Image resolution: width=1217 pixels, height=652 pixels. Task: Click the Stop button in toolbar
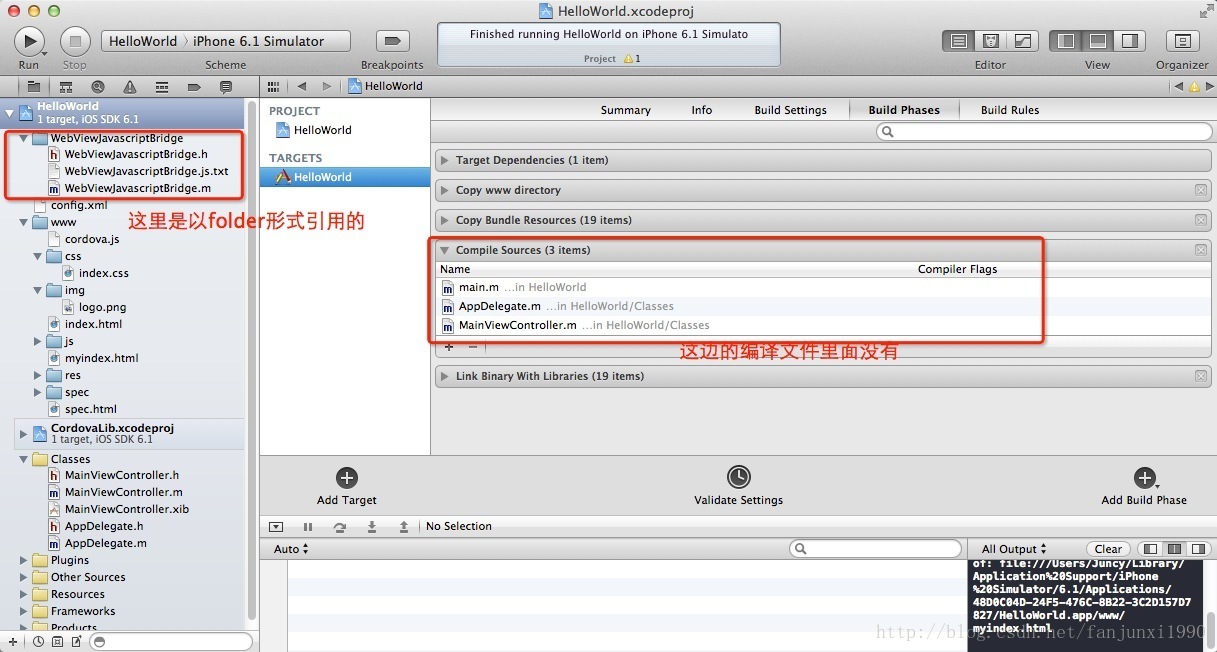[75, 41]
